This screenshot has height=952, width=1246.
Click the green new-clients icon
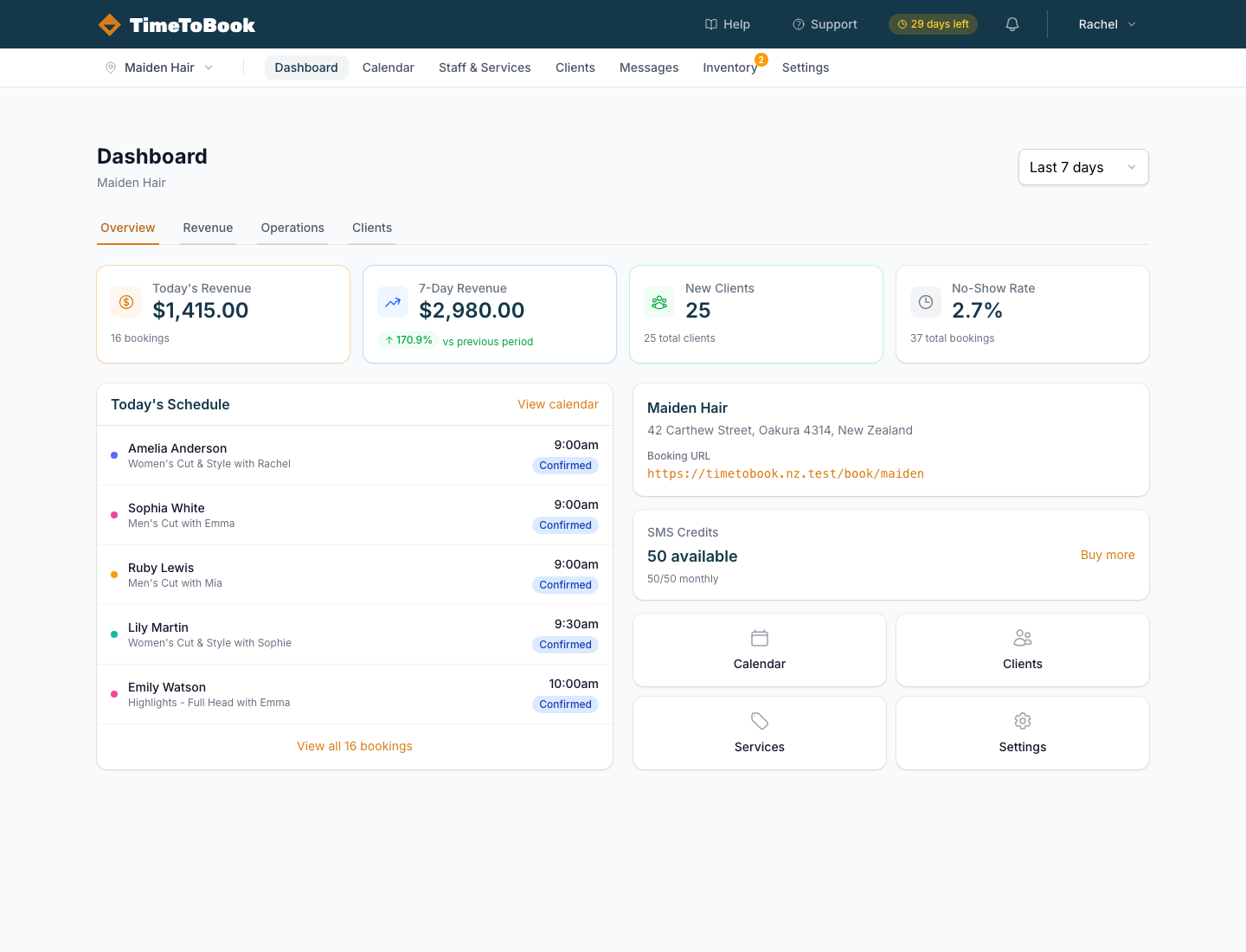pyautogui.click(x=658, y=302)
